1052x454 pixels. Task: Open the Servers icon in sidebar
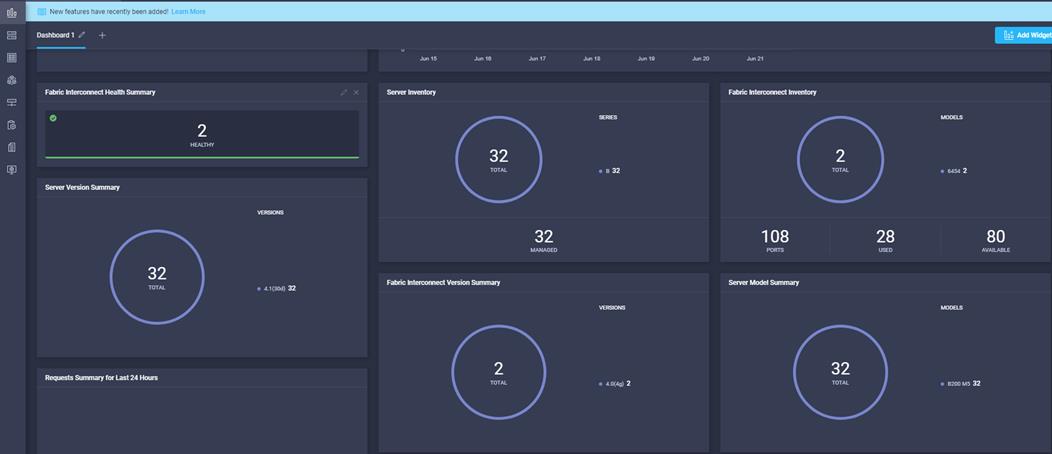(x=11, y=35)
